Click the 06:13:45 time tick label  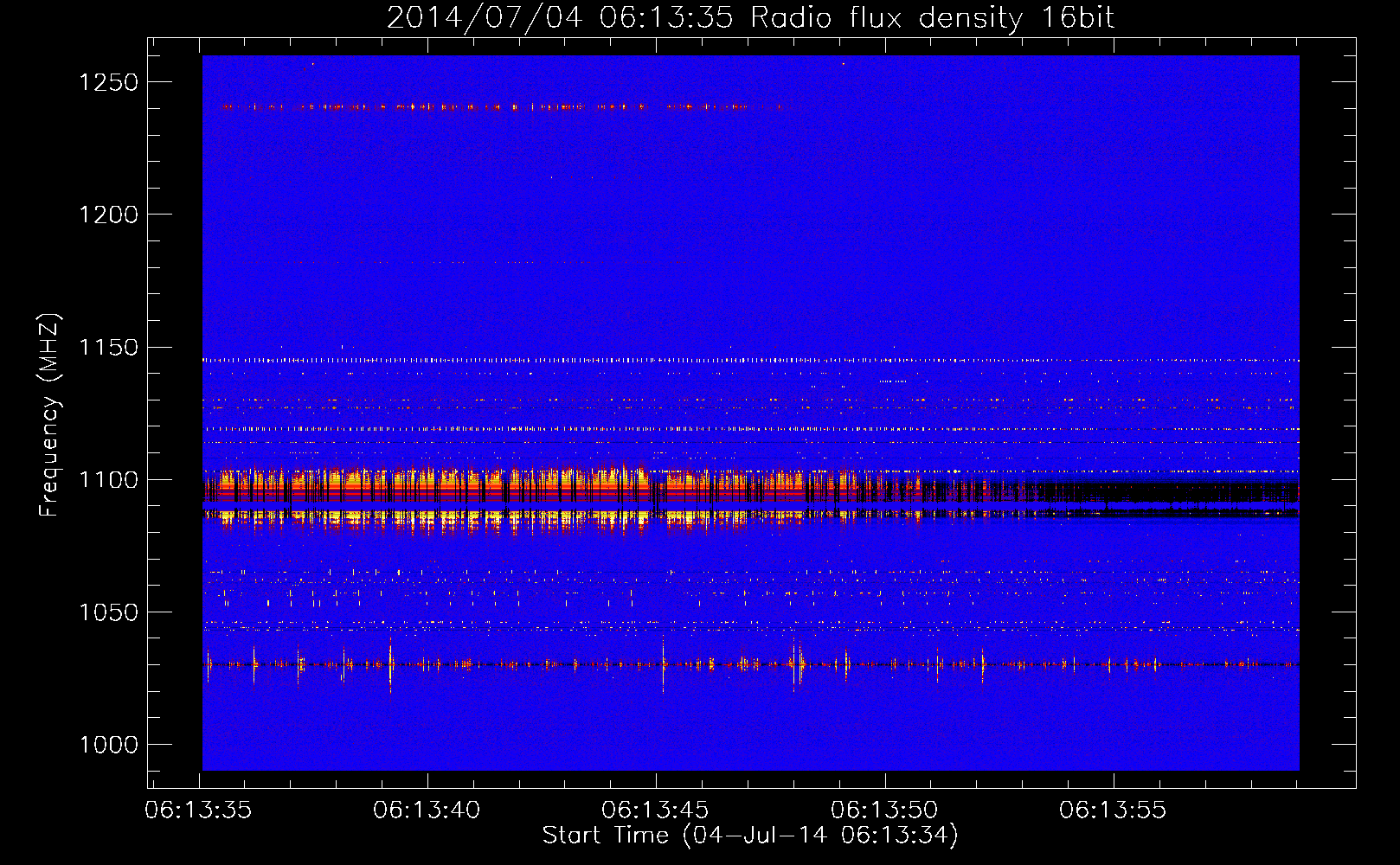(x=655, y=810)
